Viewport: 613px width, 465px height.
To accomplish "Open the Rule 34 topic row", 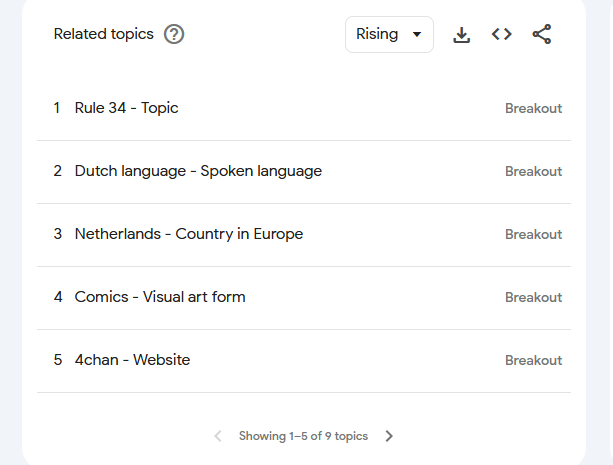I will click(126, 108).
